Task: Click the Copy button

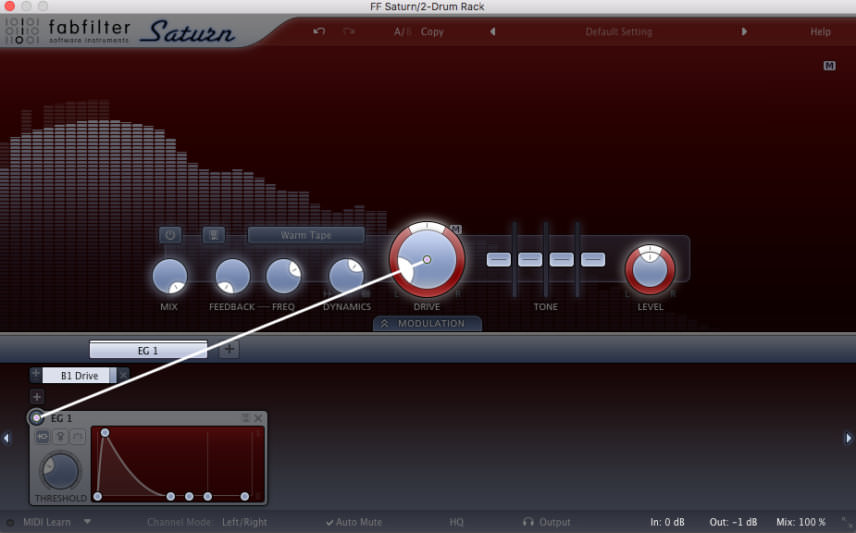Action: (432, 32)
